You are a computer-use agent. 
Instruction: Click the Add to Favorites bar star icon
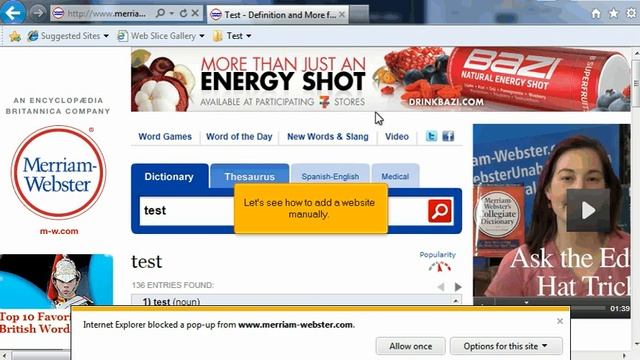point(15,36)
